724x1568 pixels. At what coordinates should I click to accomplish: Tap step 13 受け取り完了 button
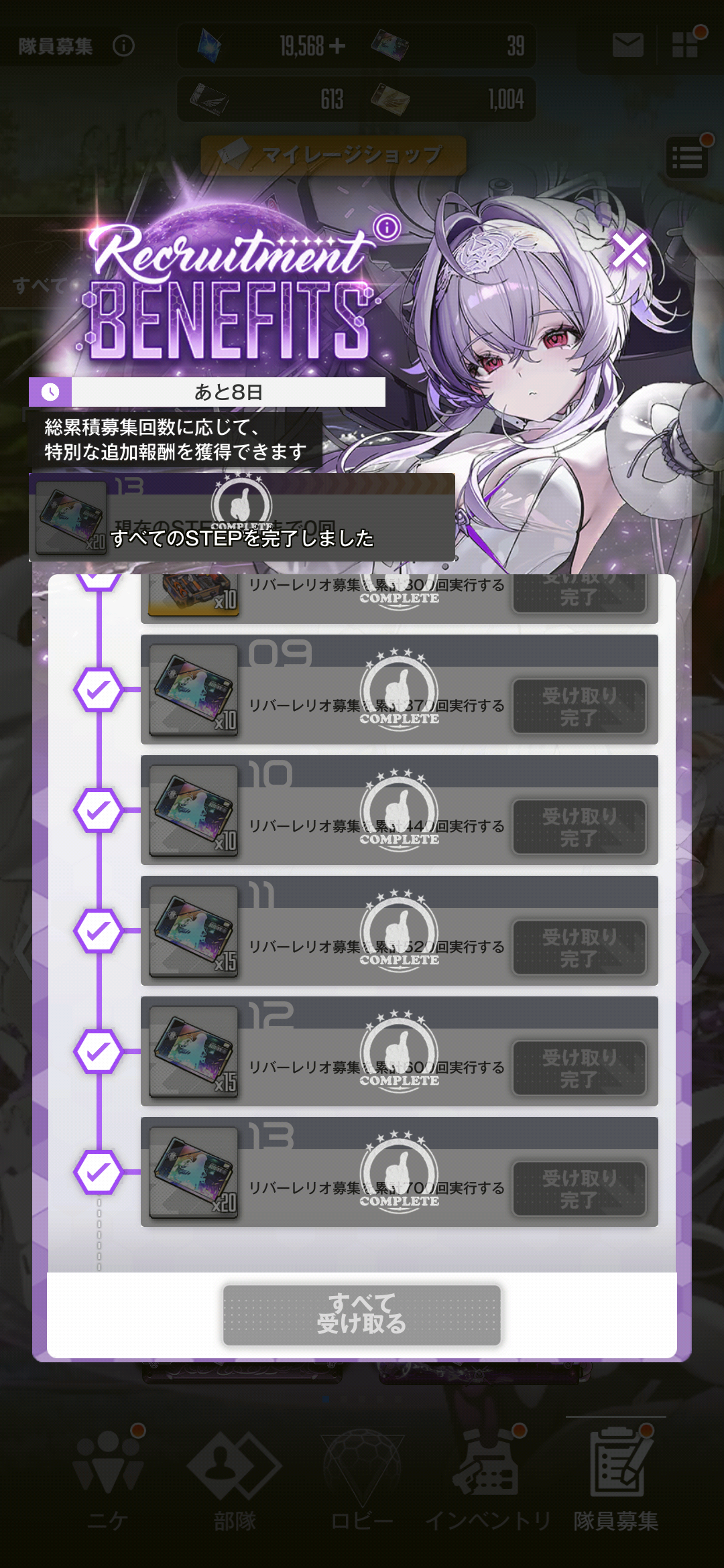(579, 1189)
